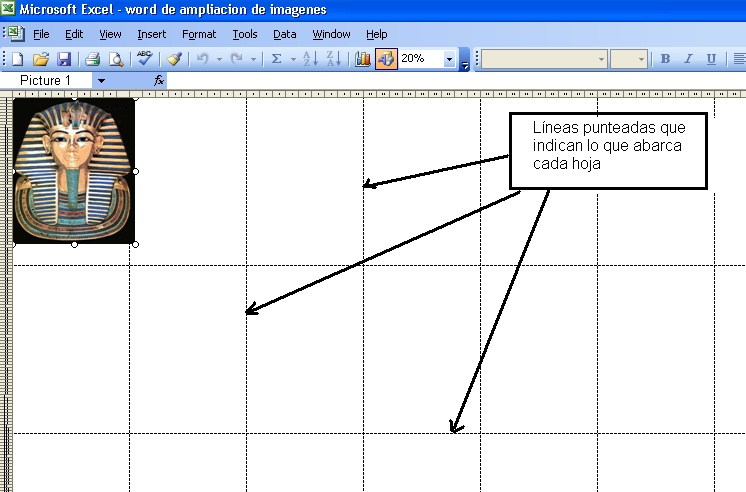Open Print Preview with the magnifier page icon
Screen dimensions: 746x492
[x=116, y=59]
